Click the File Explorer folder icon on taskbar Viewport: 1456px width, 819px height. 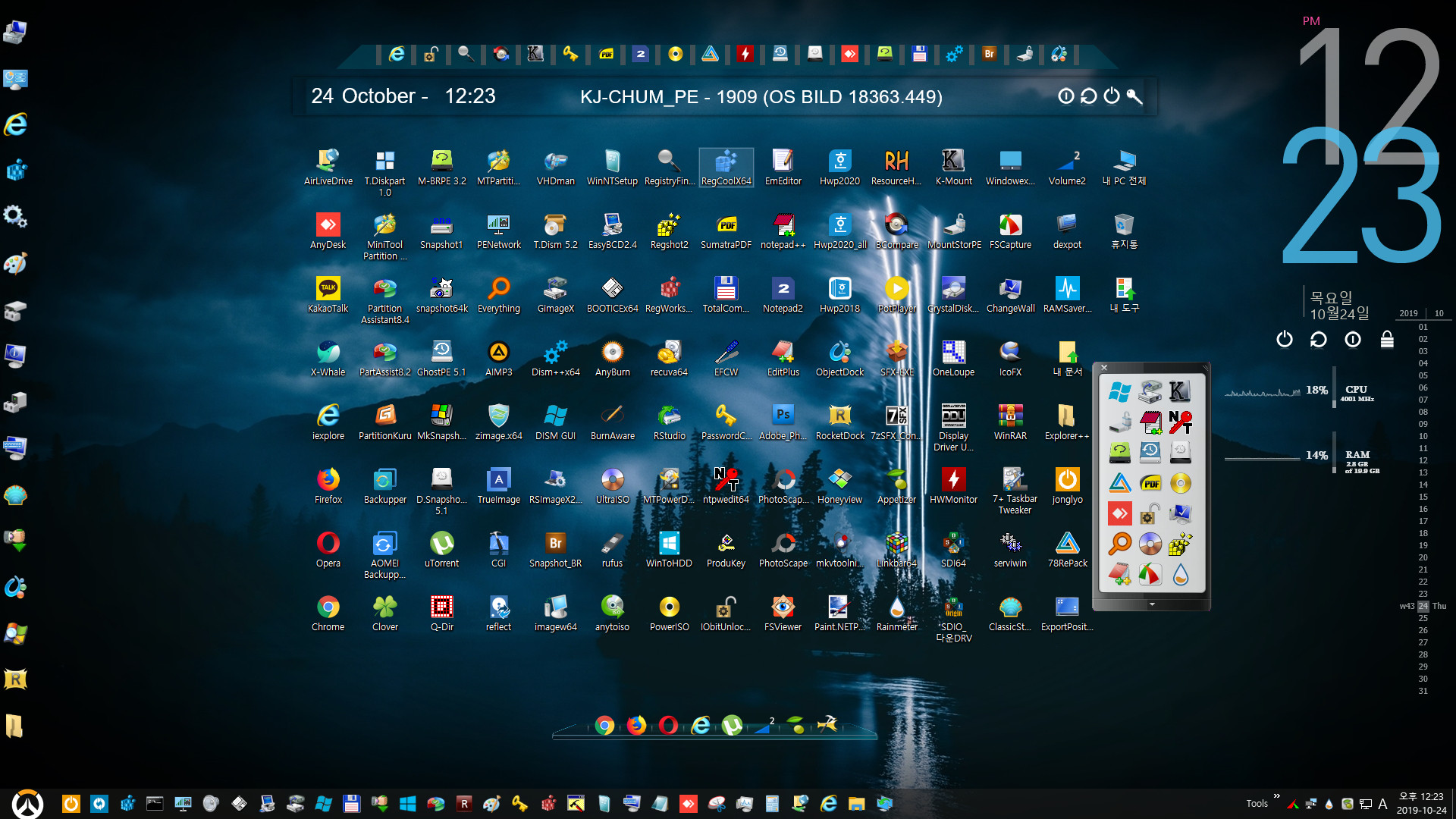(x=856, y=804)
